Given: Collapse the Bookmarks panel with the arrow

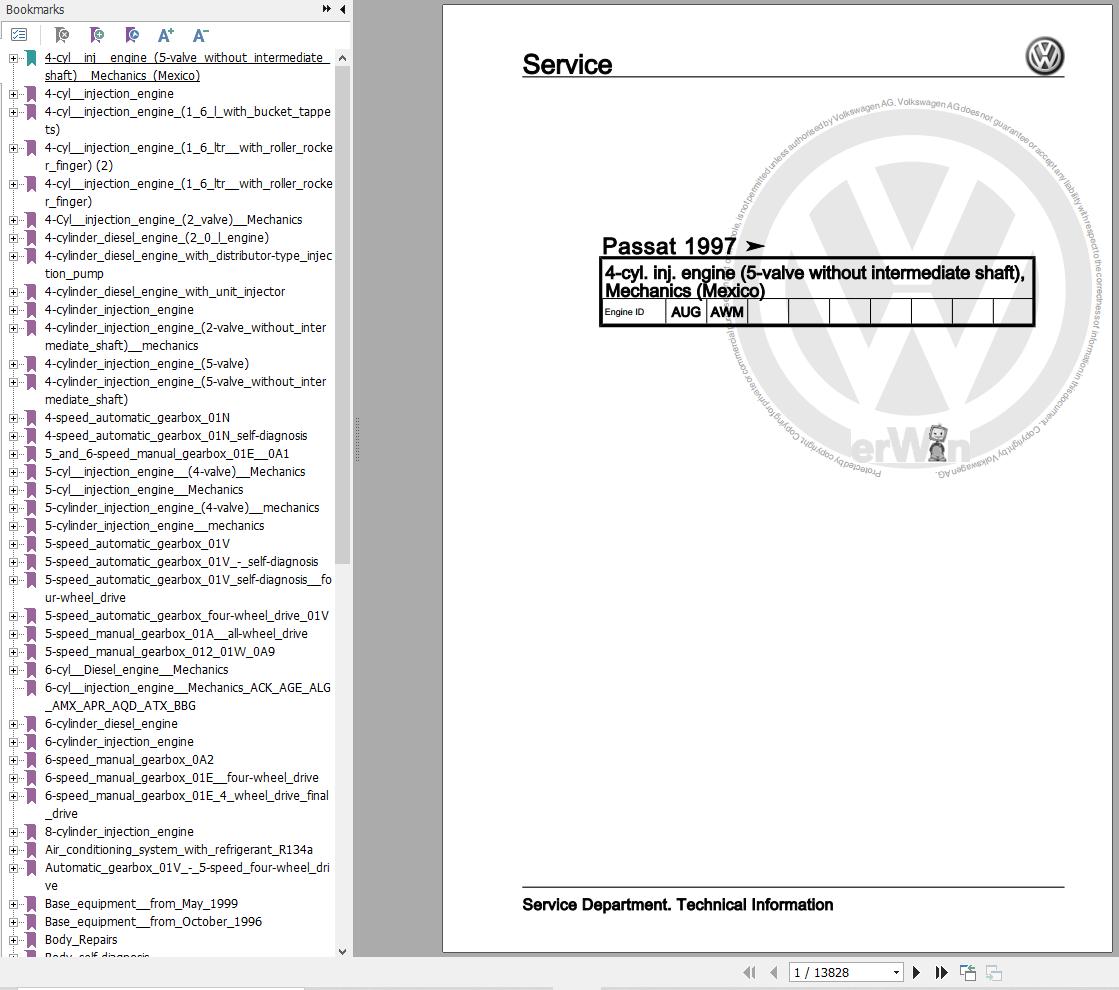Looking at the screenshot, I should coord(342,9).
